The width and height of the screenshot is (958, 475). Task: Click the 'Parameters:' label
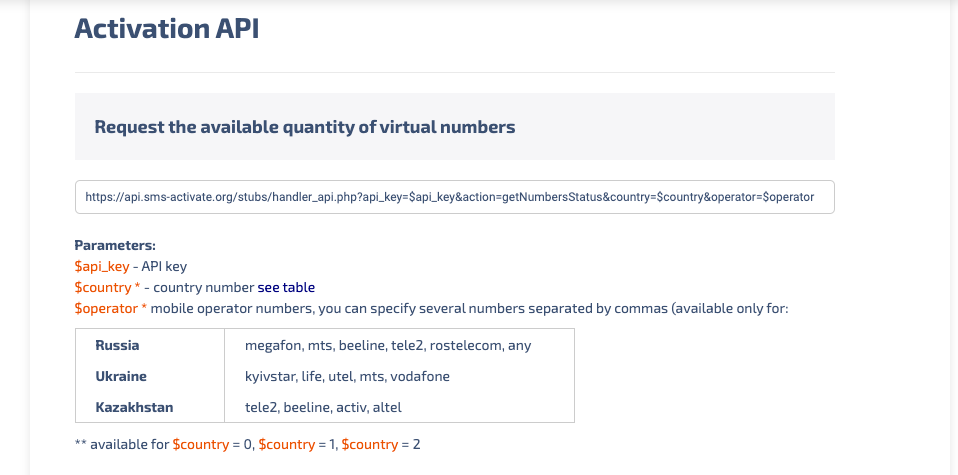(x=115, y=245)
